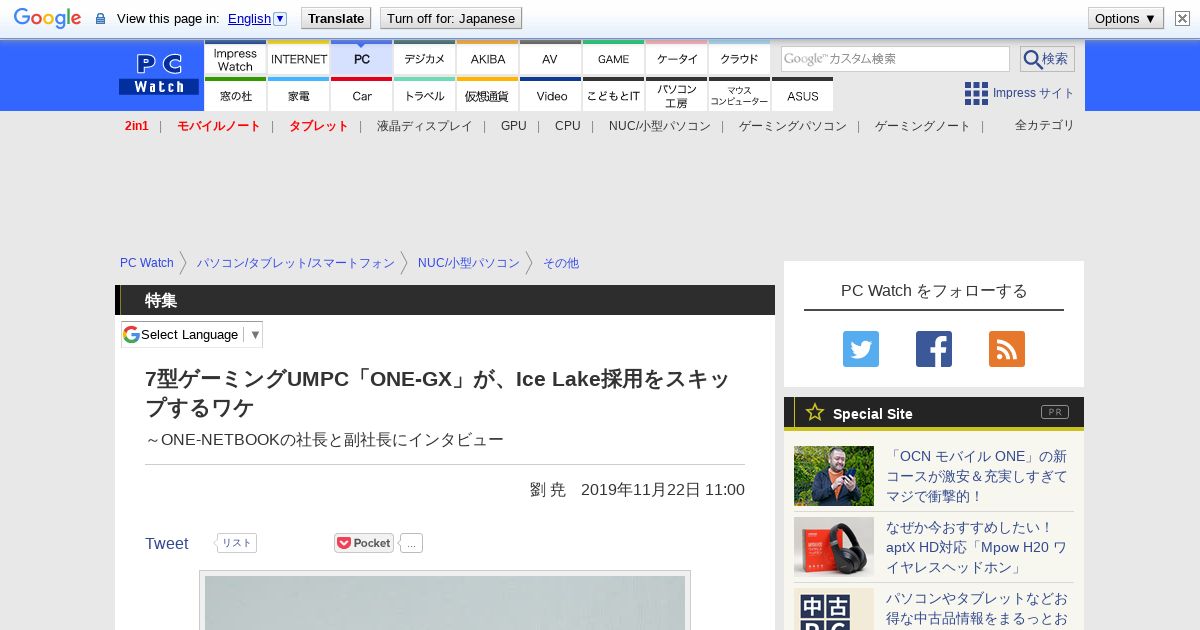Click the NUC/小型パソコン breadcrumb

pyautogui.click(x=469, y=263)
